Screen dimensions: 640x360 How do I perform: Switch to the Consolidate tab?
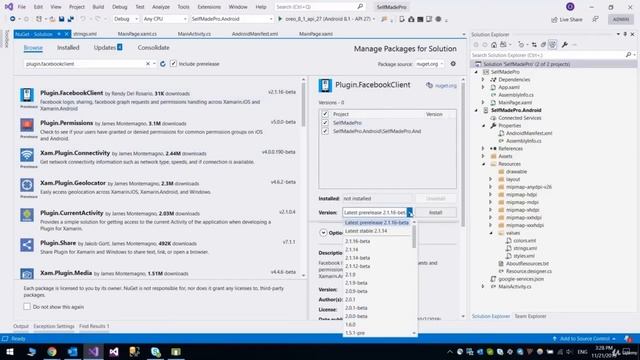(153, 48)
